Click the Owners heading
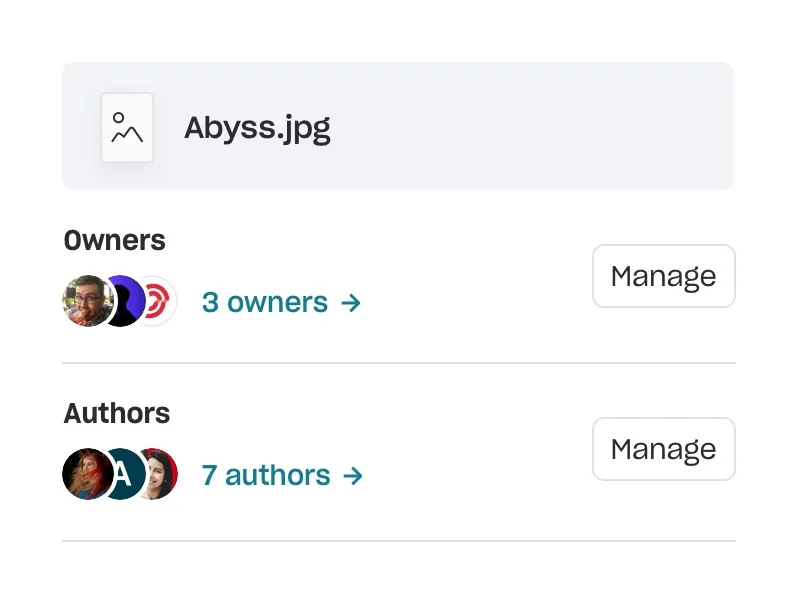796x610 pixels. [115, 240]
